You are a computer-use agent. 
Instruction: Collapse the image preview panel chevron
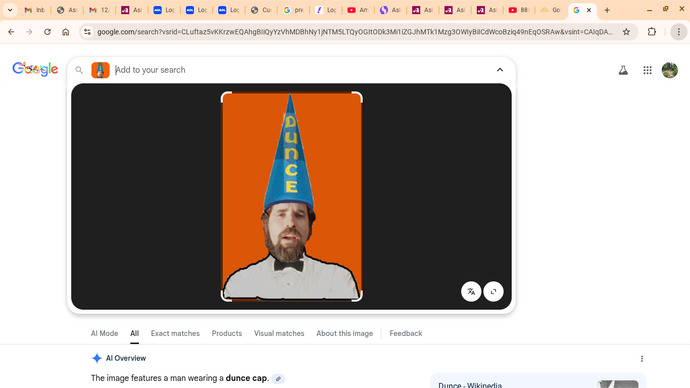click(x=500, y=70)
